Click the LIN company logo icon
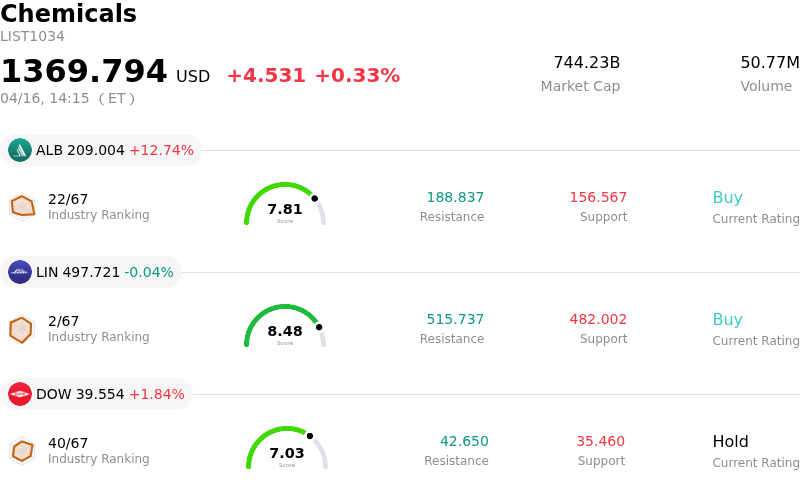This screenshot has width=800, height=488. pos(20,272)
